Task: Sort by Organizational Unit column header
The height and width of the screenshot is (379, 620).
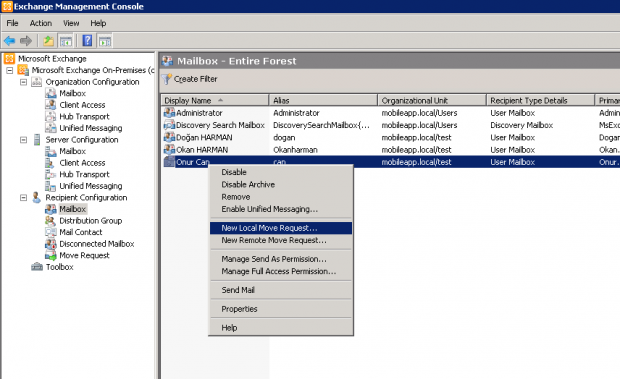Action: coord(432,100)
